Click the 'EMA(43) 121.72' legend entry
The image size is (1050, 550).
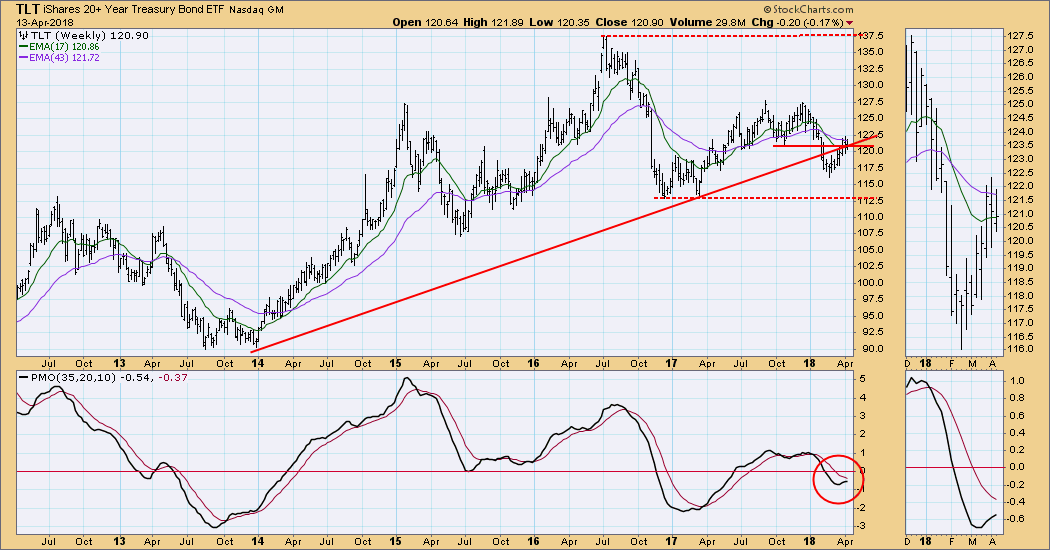tap(64, 58)
